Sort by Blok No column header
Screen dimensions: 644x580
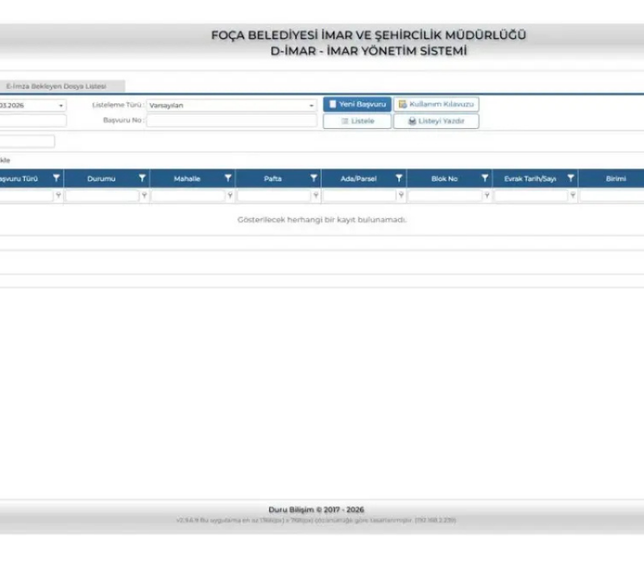[x=444, y=179]
